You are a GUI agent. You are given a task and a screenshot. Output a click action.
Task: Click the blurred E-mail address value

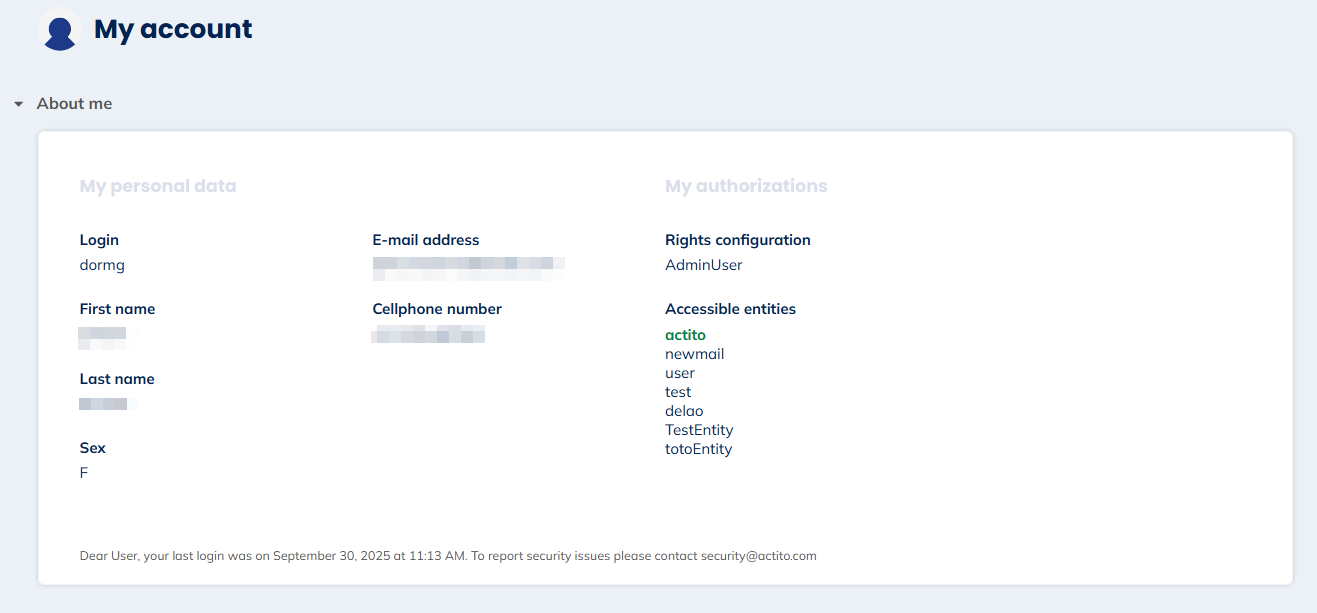pos(468,265)
